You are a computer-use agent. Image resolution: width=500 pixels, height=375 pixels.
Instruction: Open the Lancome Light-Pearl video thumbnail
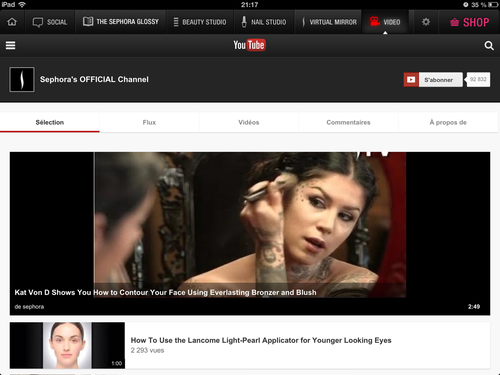click(x=67, y=345)
